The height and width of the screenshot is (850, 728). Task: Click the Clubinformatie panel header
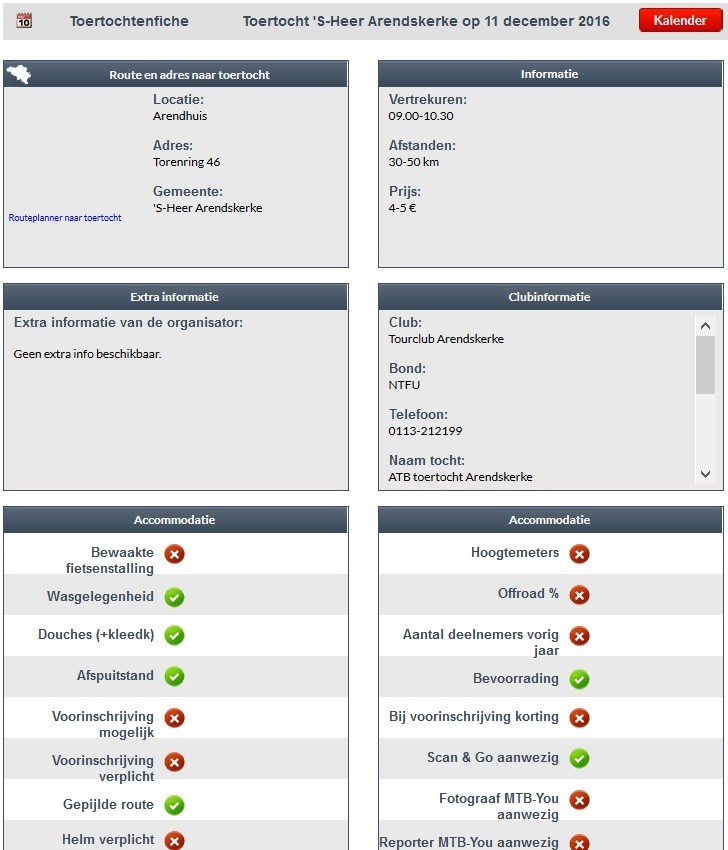(x=550, y=297)
